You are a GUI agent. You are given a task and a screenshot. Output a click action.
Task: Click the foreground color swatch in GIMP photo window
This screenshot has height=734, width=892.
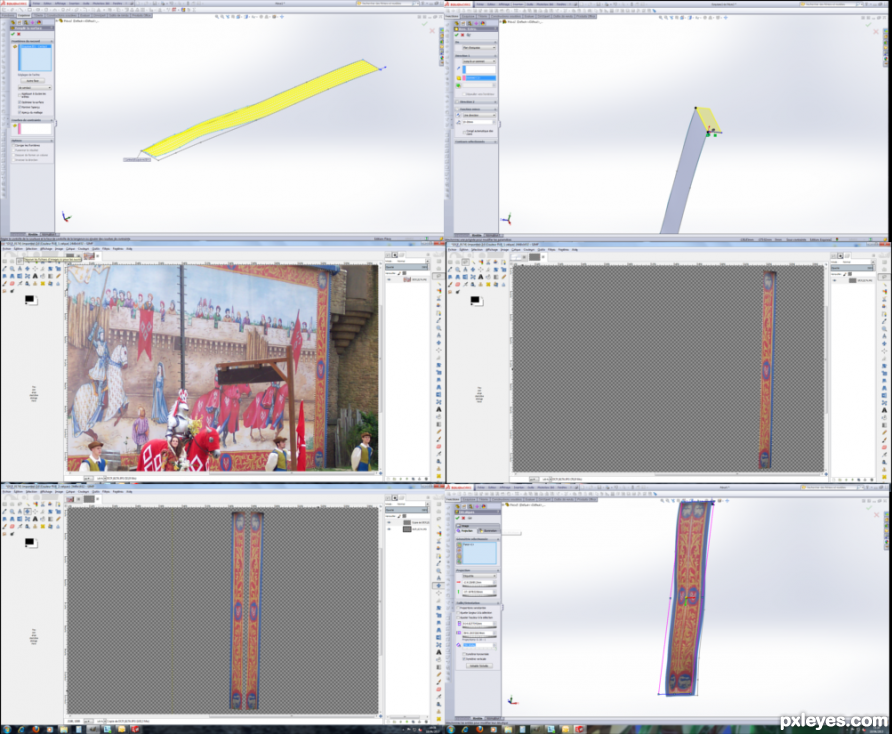point(29,299)
